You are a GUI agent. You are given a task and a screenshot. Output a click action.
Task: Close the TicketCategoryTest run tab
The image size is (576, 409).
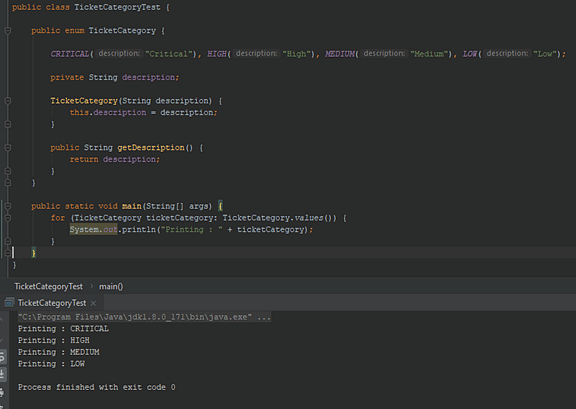tap(93, 303)
